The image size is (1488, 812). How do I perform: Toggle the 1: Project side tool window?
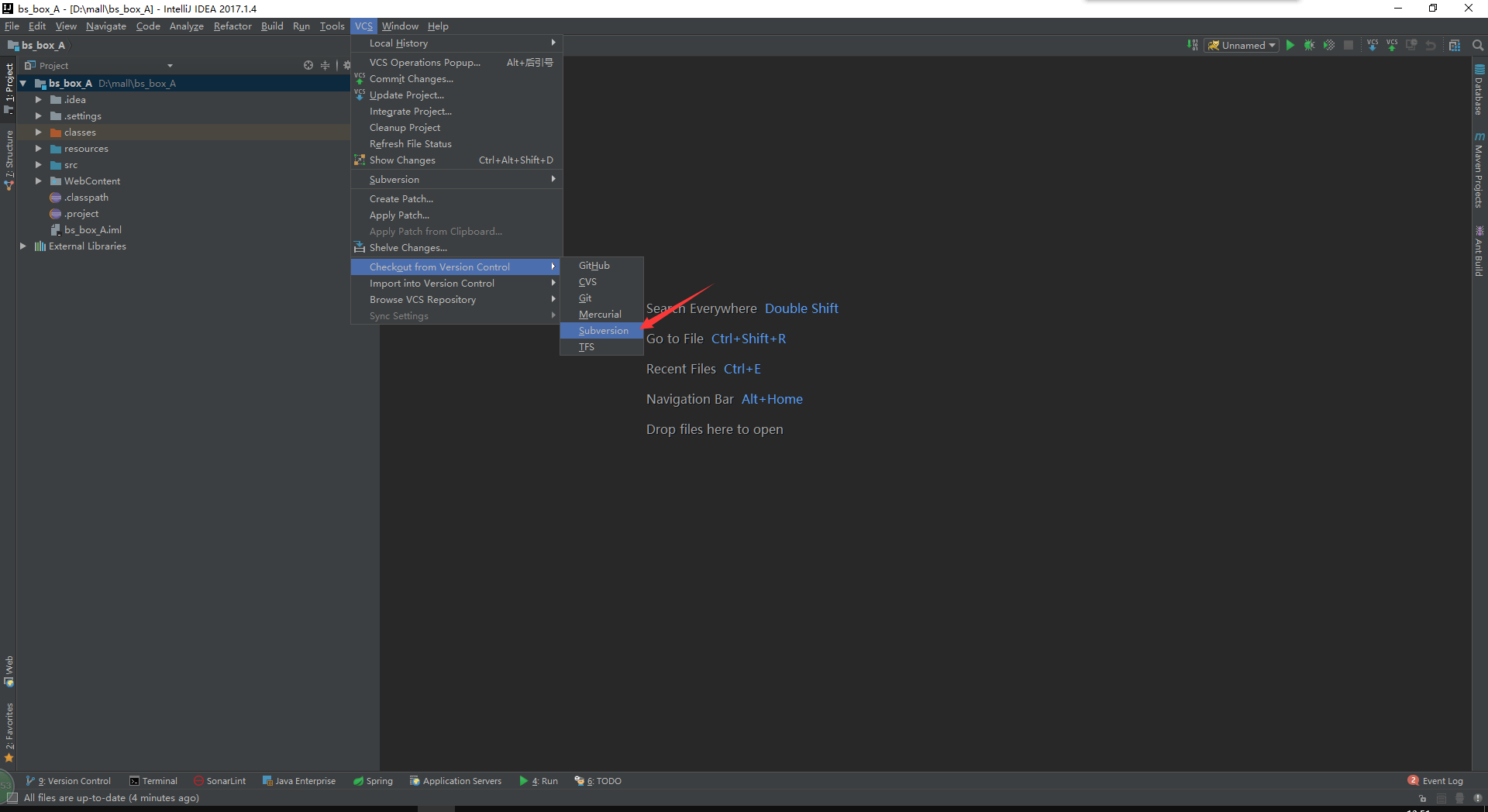point(9,88)
